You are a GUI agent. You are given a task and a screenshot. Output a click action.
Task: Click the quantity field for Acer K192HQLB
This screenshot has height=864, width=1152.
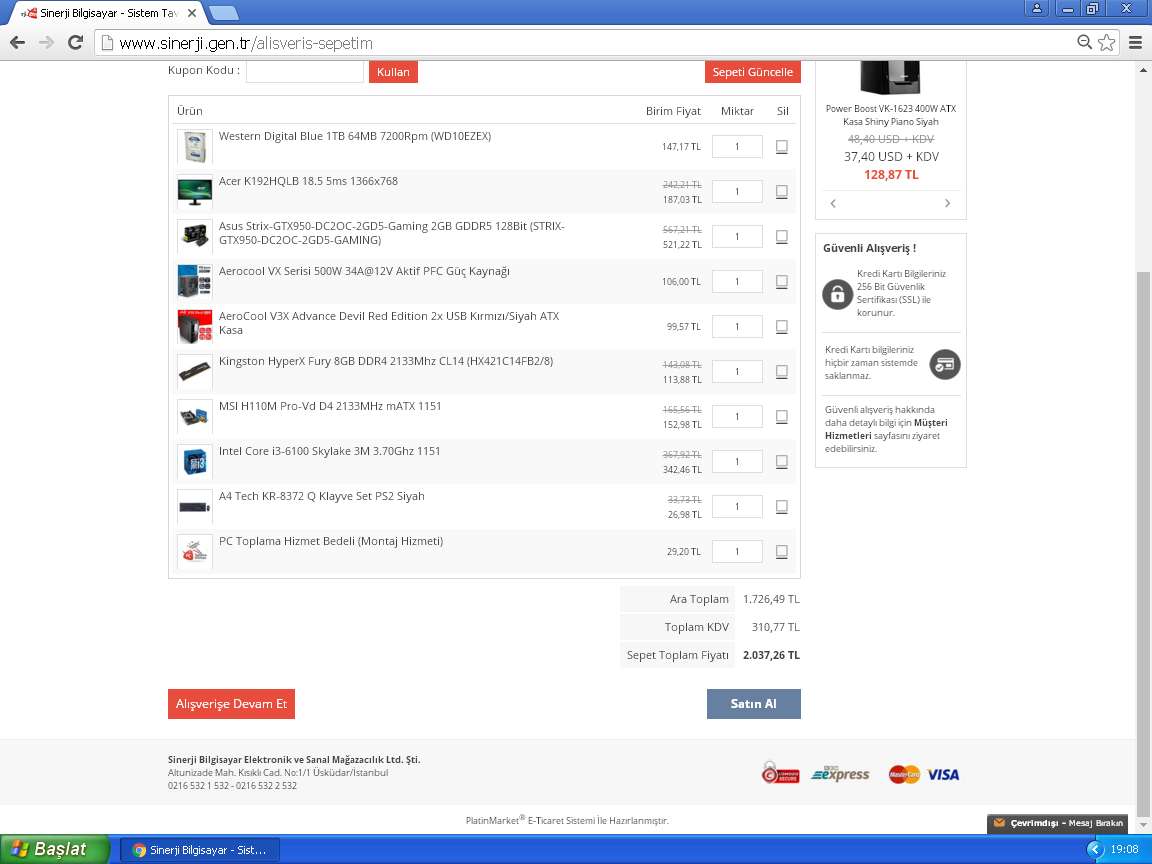click(x=737, y=192)
